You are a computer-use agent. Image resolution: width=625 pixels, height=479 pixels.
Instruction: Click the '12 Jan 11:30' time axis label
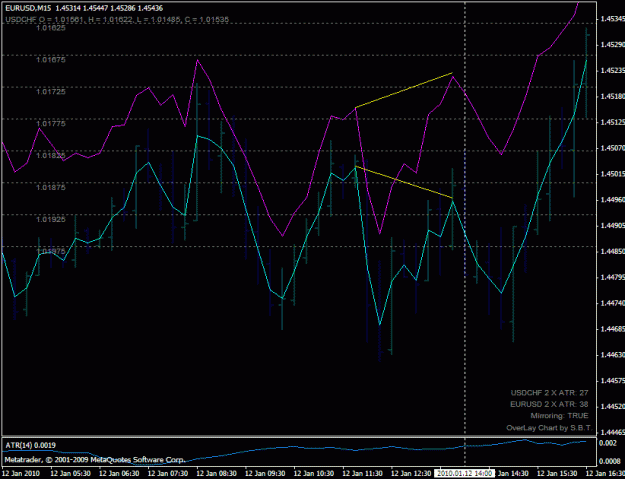363,473
